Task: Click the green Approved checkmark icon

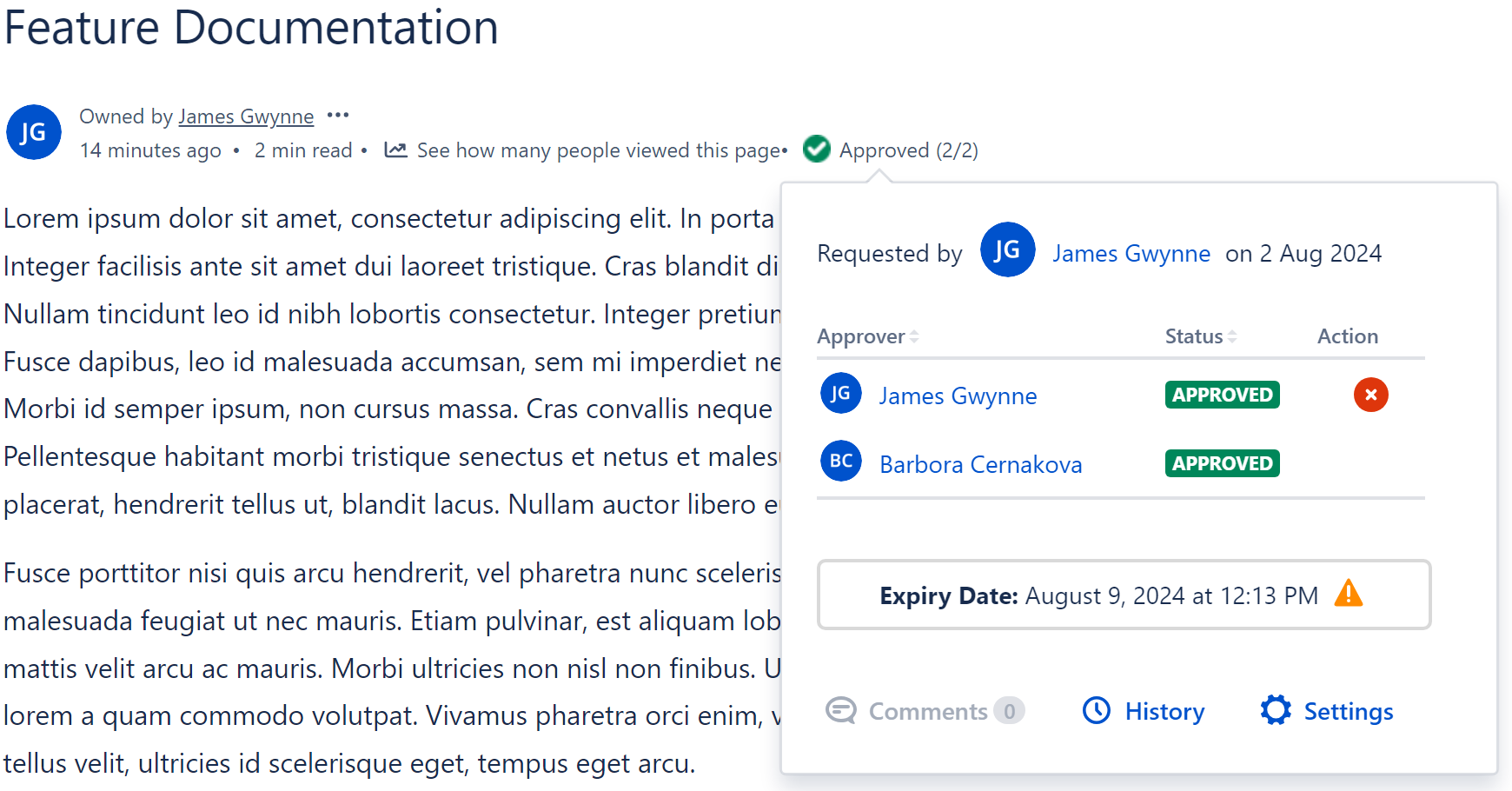Action: [817, 150]
